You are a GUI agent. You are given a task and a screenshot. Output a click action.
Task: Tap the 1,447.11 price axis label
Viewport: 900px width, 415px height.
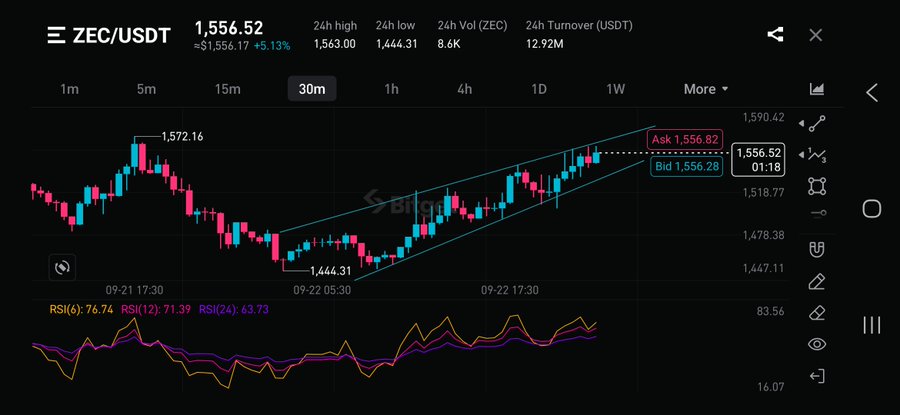click(x=763, y=268)
